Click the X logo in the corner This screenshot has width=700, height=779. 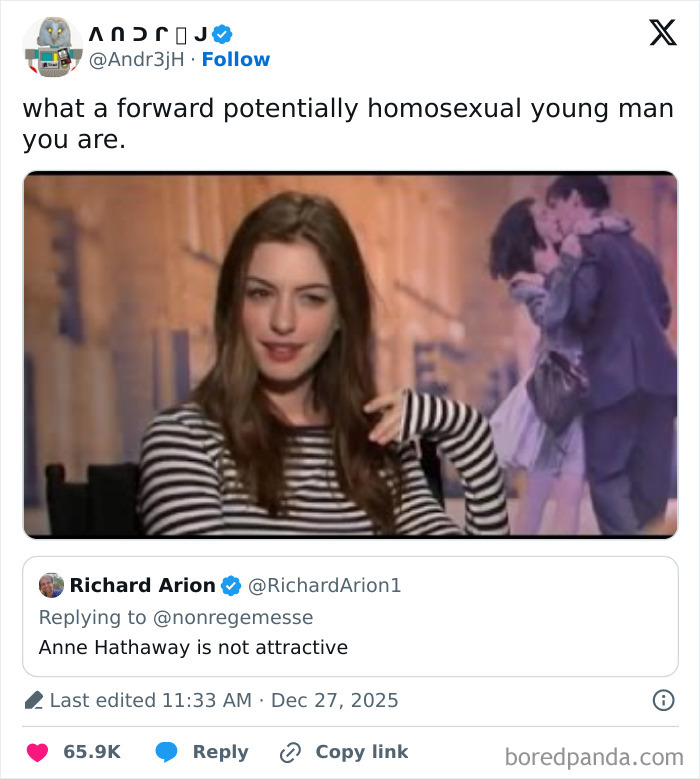pyautogui.click(x=662, y=34)
